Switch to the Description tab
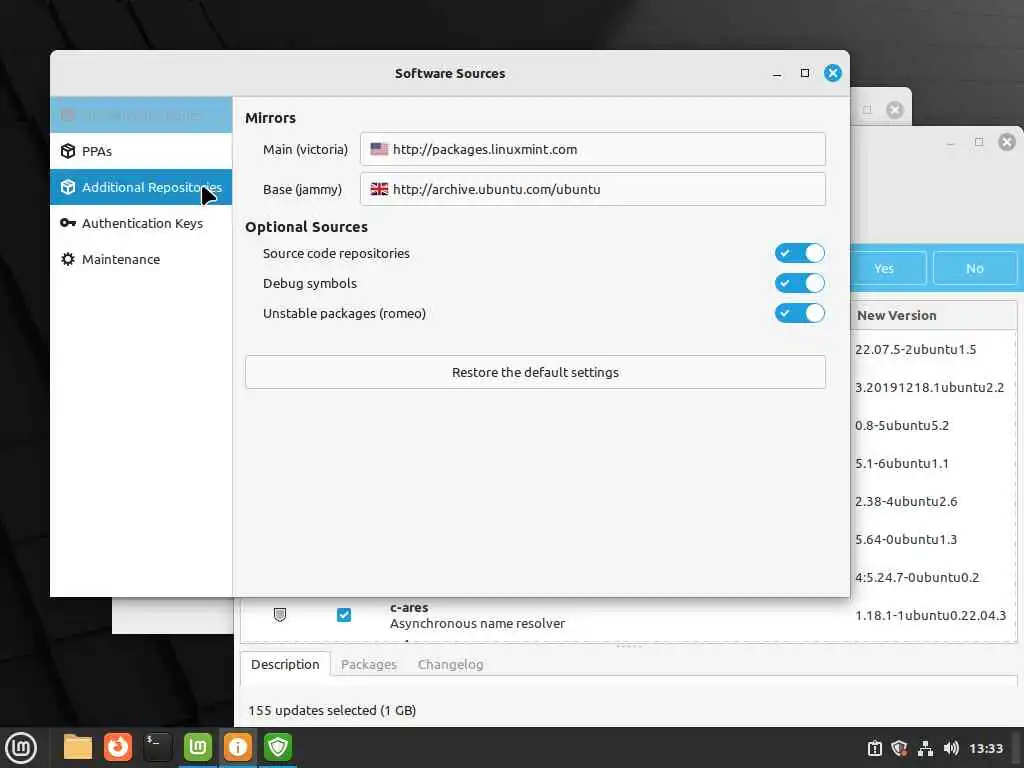 [285, 664]
